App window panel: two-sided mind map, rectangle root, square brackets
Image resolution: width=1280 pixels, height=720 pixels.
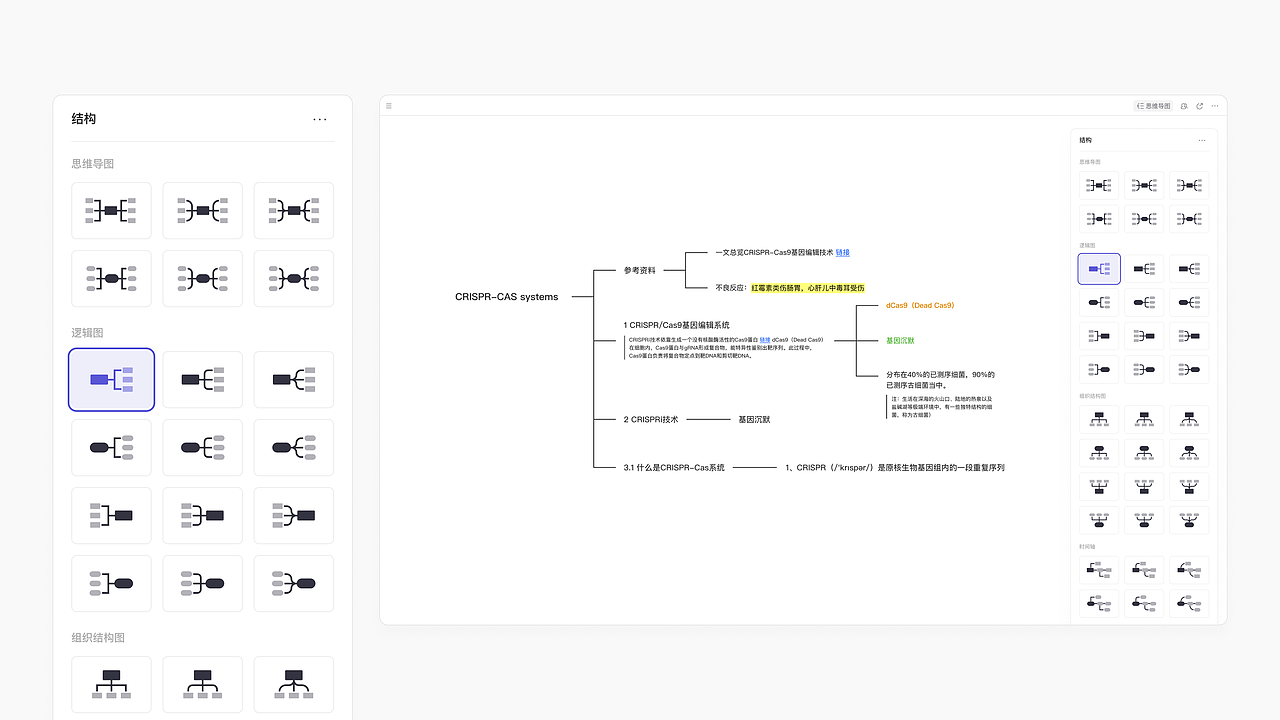(x=1099, y=185)
